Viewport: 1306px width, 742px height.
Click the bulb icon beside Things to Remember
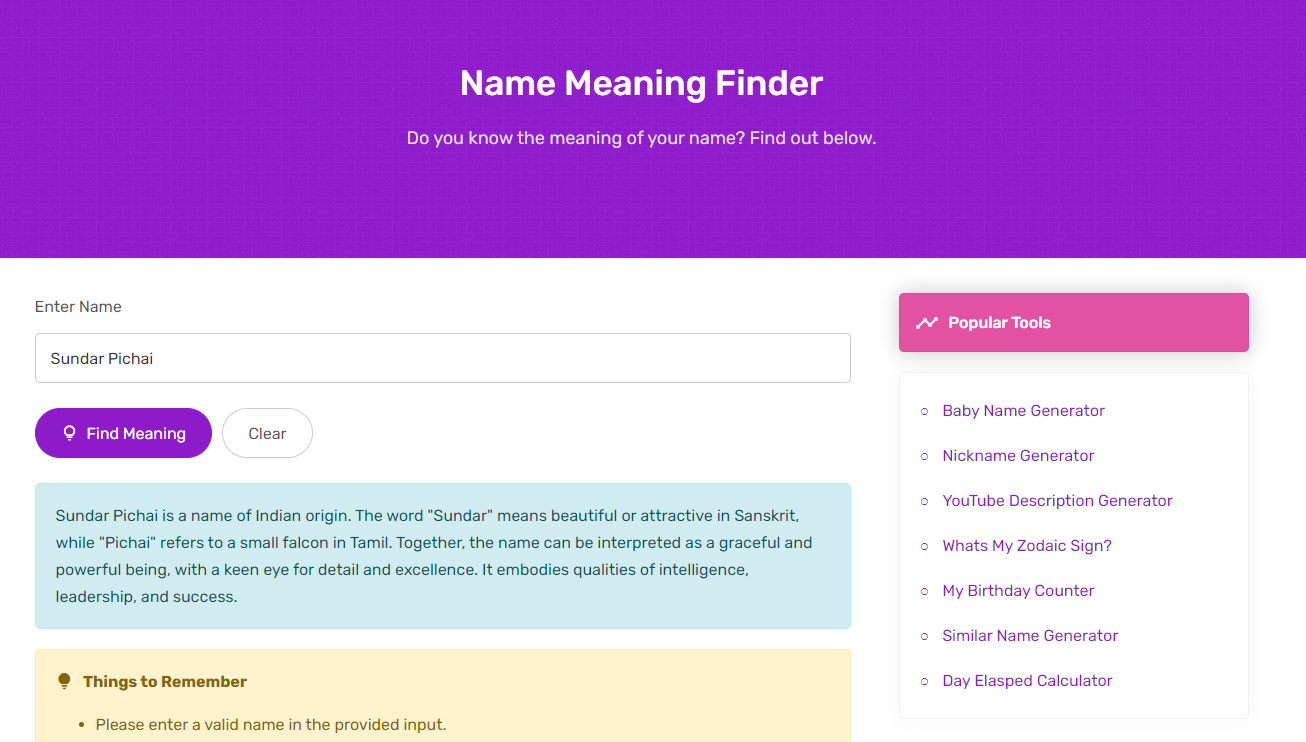64,681
